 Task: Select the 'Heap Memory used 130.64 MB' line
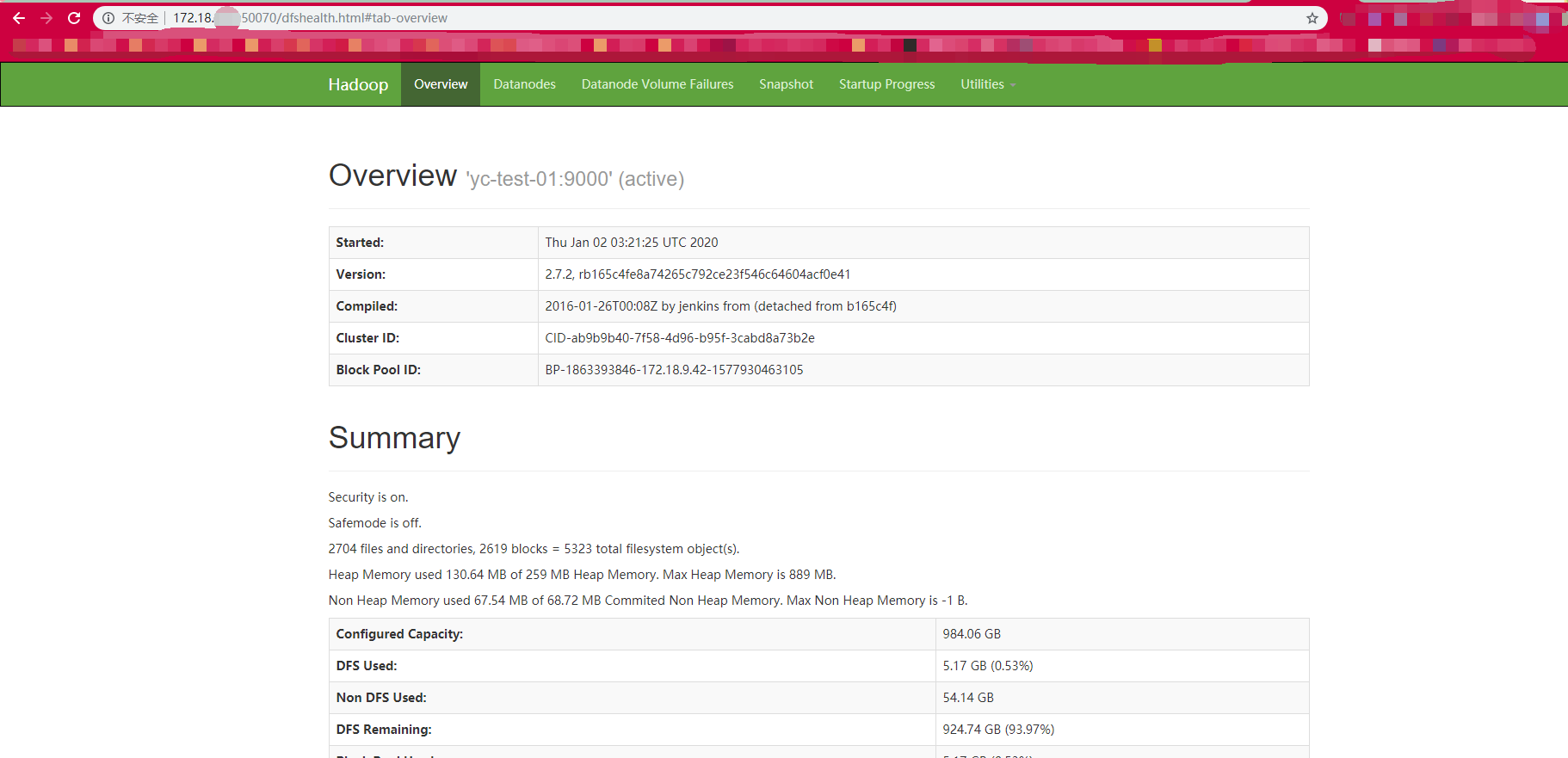click(582, 575)
